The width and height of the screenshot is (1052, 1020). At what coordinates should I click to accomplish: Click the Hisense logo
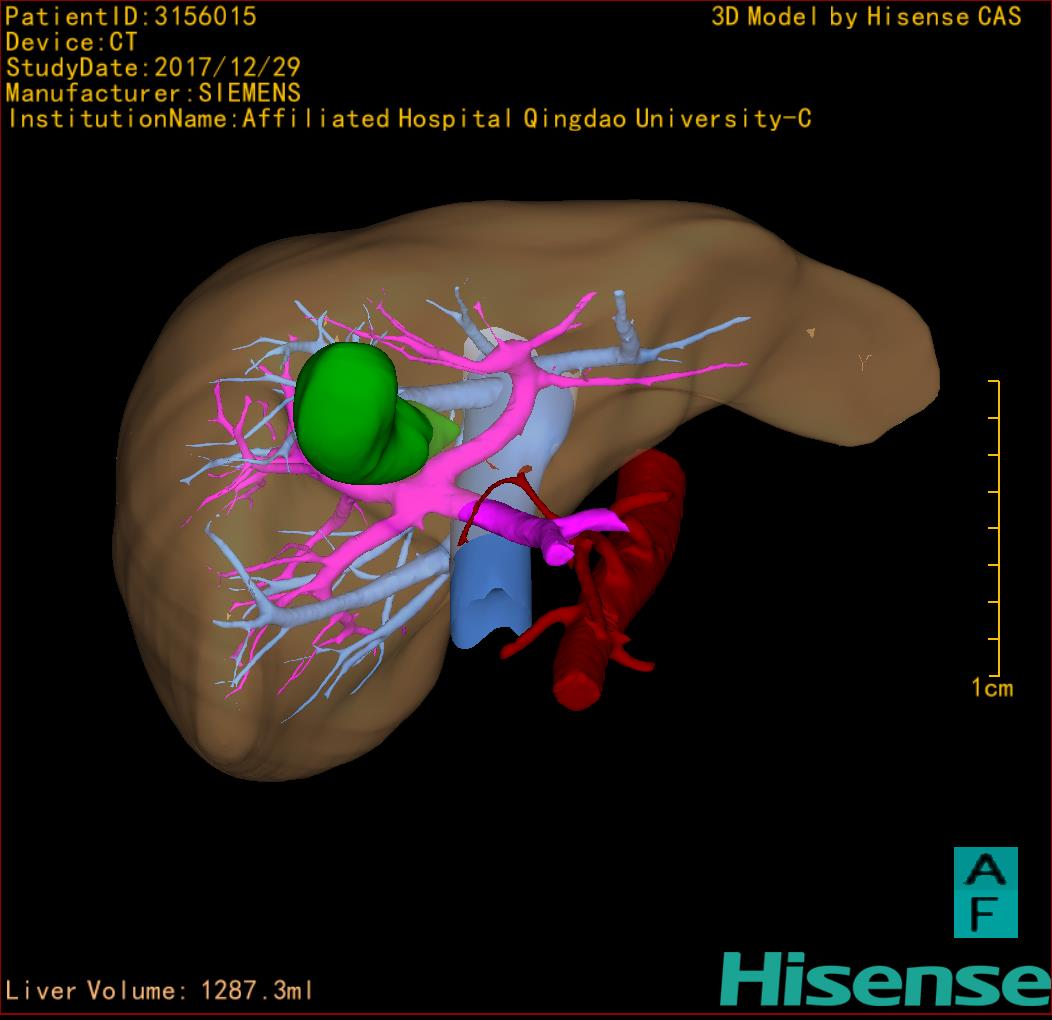(886, 979)
